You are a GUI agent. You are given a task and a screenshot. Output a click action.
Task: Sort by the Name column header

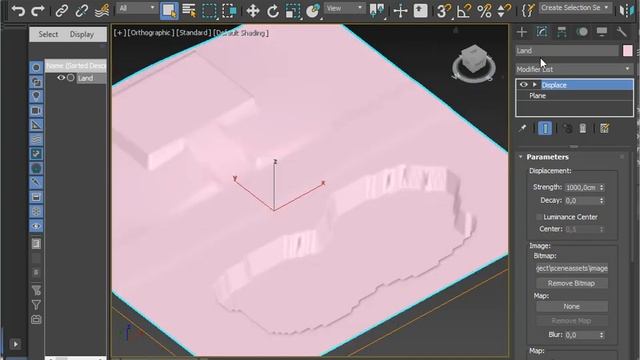pyautogui.click(x=76, y=65)
